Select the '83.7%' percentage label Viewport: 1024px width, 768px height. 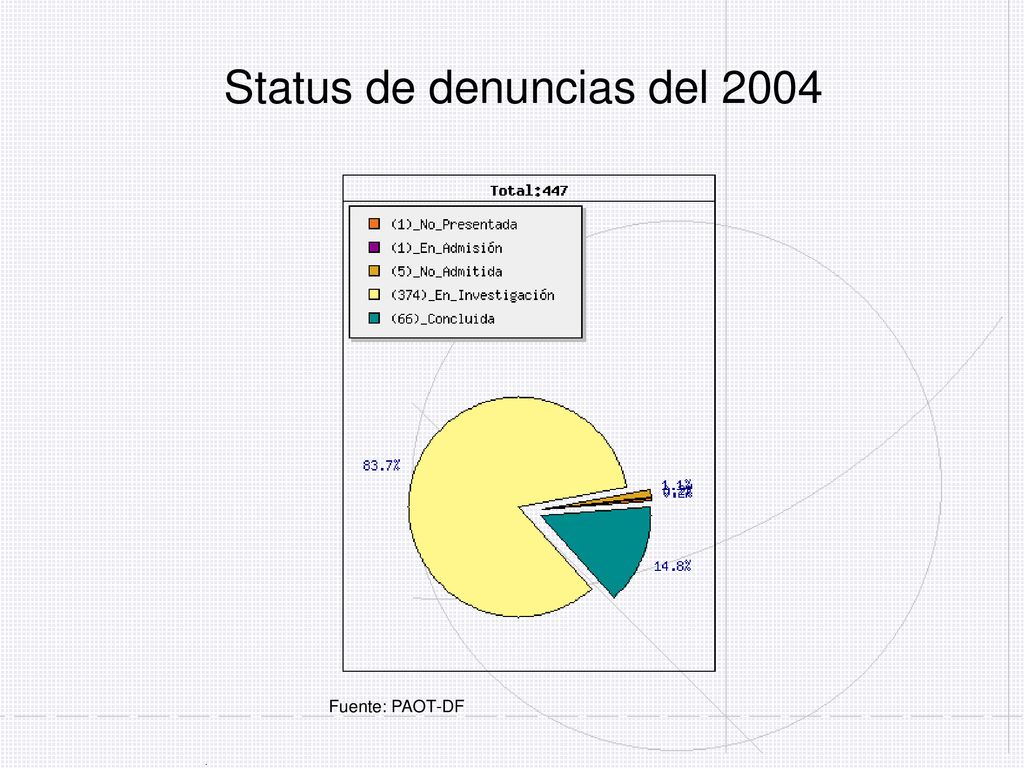coord(381,466)
